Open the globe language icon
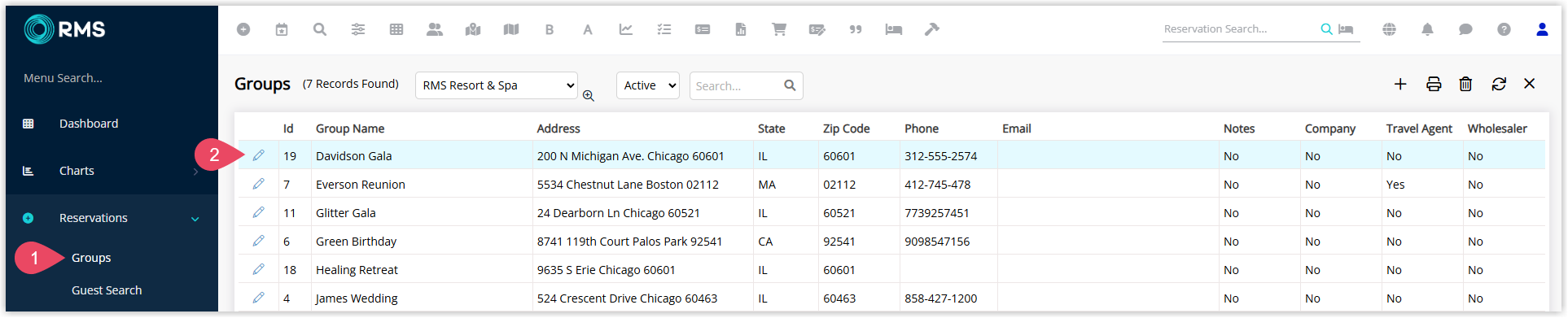1568x318 pixels. coord(1390,29)
